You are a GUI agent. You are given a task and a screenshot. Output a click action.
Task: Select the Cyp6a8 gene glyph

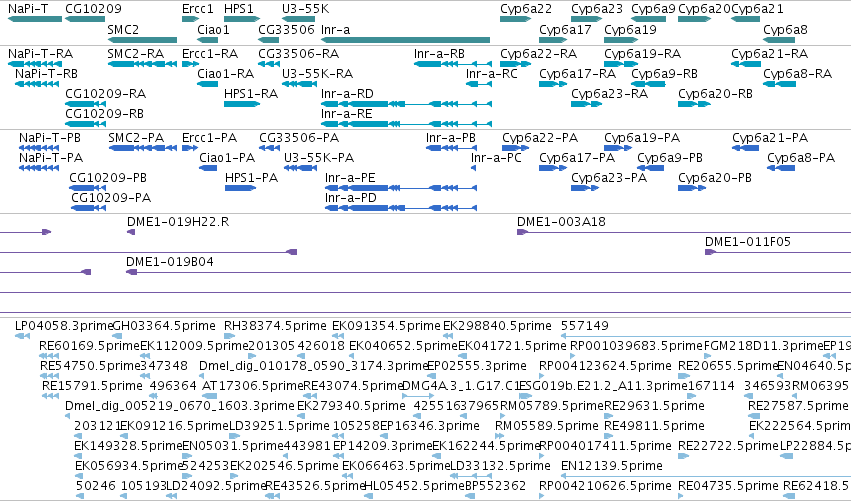779,40
